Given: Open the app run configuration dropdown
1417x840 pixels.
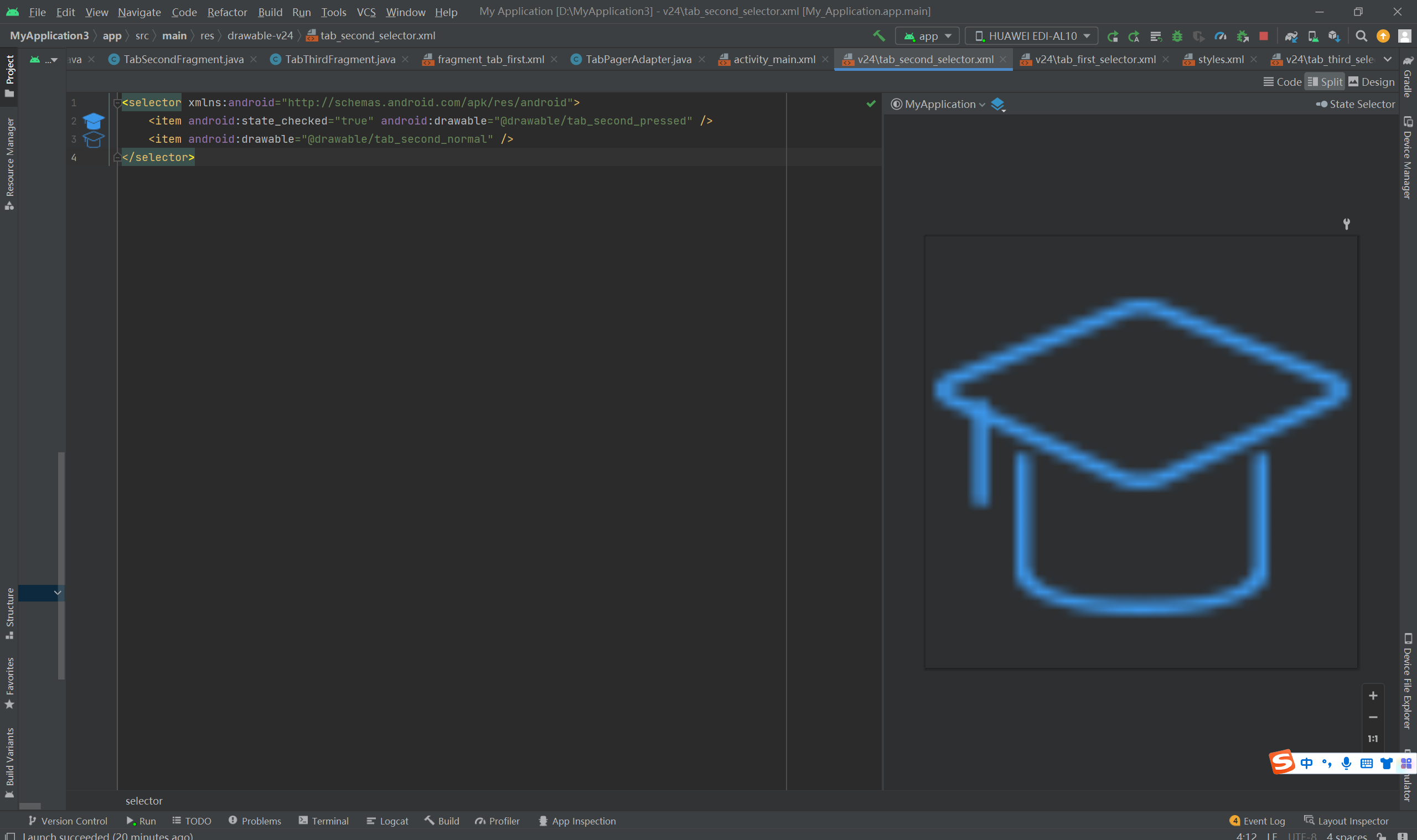Looking at the screenshot, I should (927, 35).
